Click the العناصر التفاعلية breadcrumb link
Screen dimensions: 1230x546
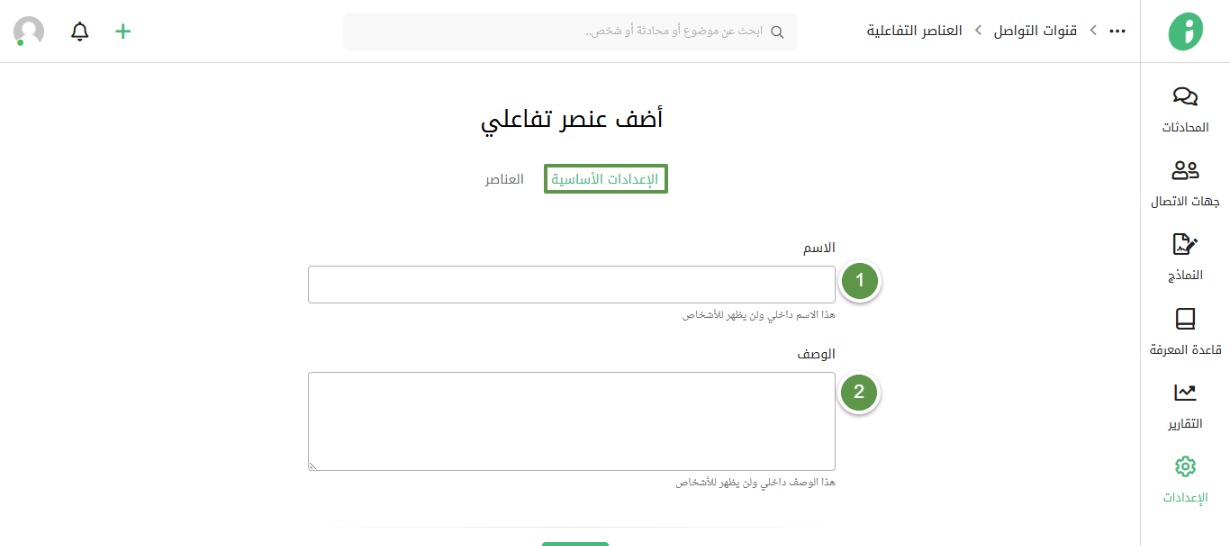(x=914, y=31)
